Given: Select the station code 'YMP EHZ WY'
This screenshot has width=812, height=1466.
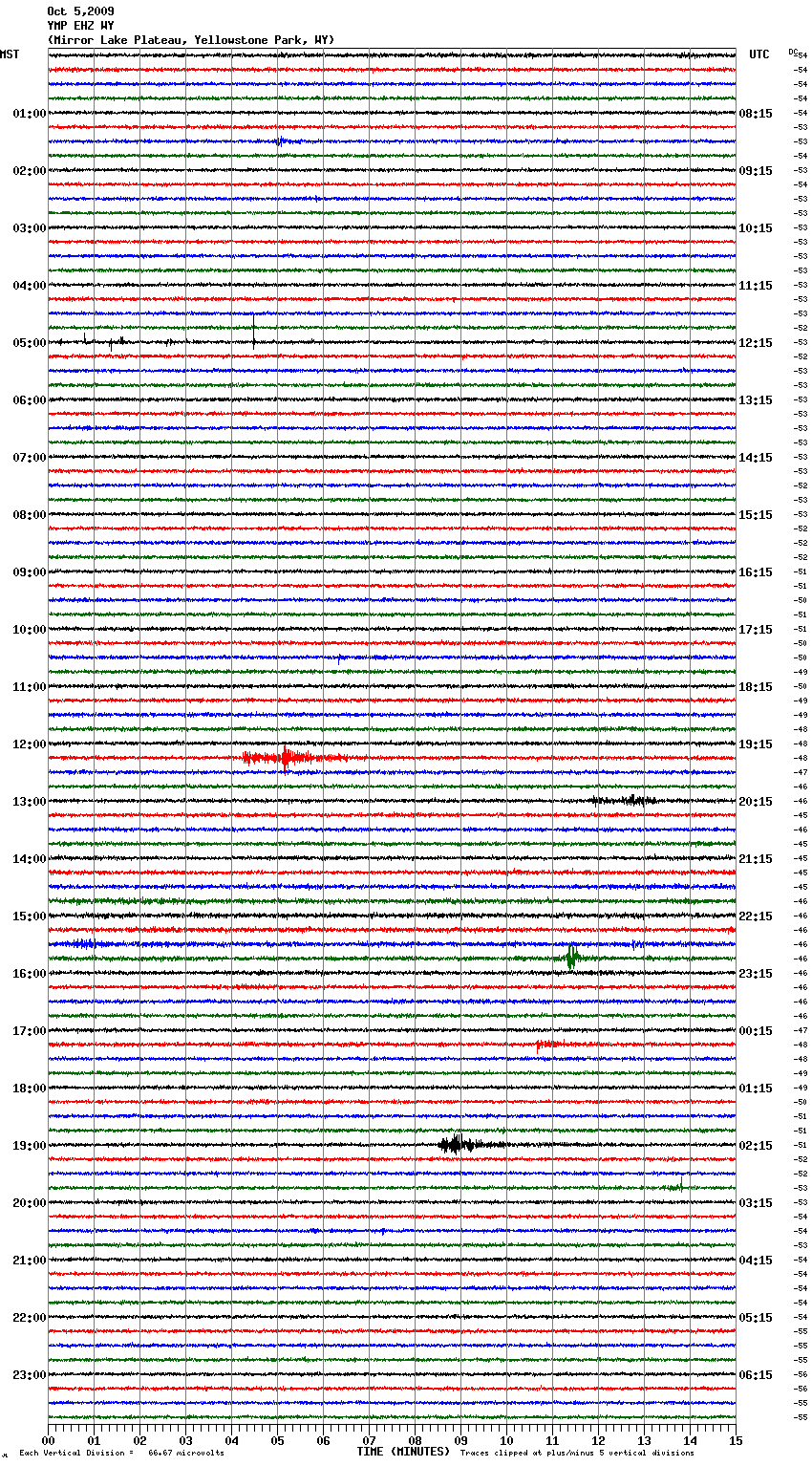Looking at the screenshot, I should [x=80, y=26].
